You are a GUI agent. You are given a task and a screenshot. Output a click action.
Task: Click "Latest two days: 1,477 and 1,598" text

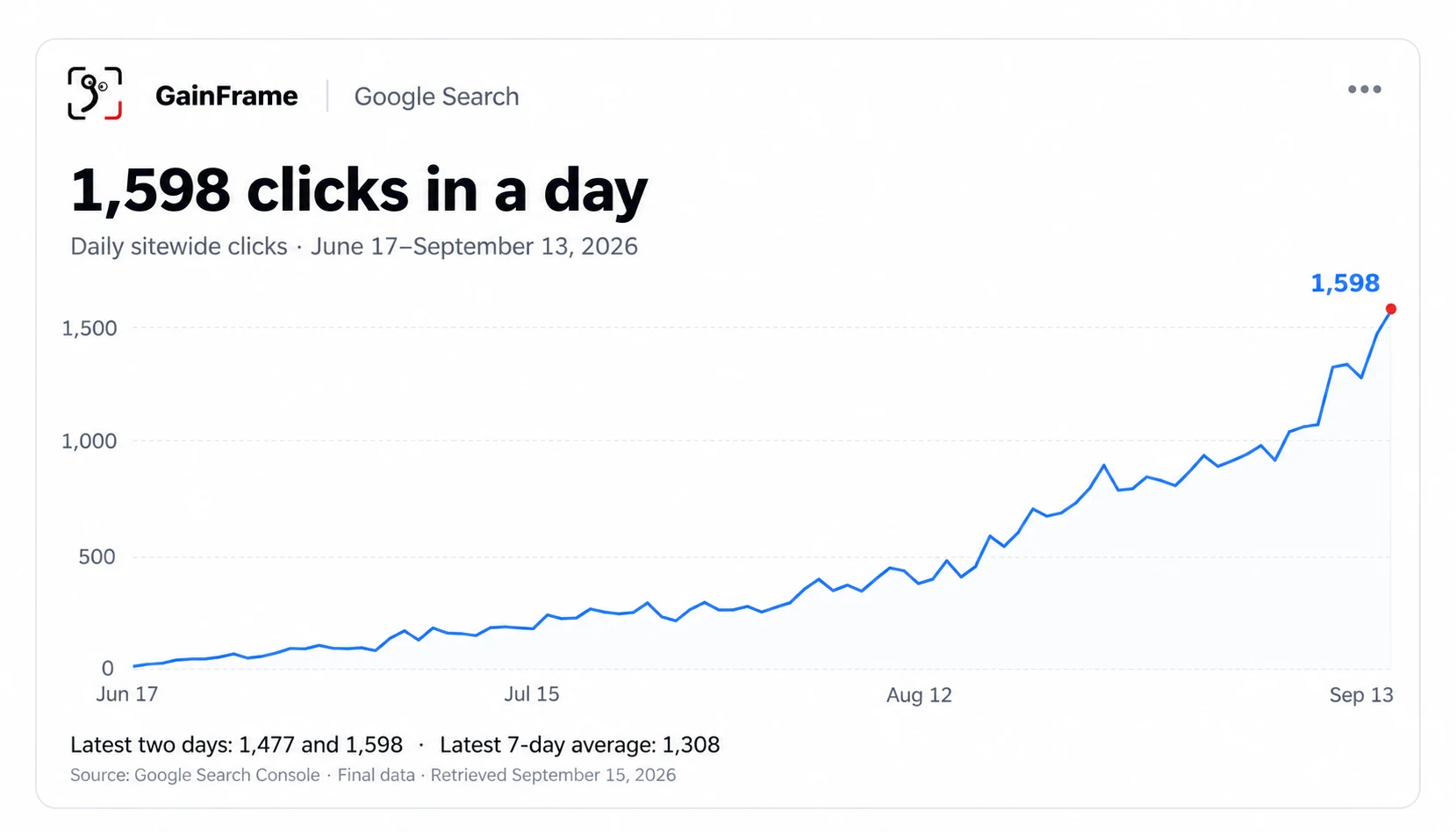236,745
